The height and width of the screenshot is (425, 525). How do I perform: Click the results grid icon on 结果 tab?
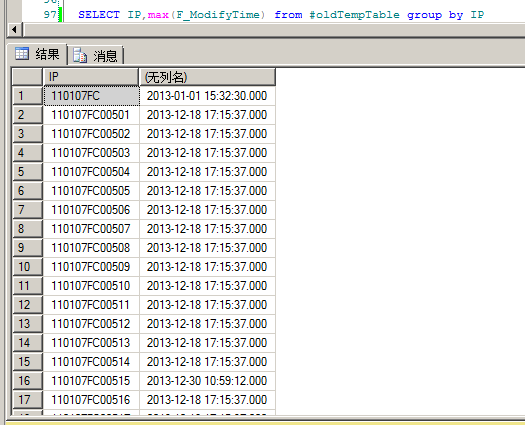(22, 54)
